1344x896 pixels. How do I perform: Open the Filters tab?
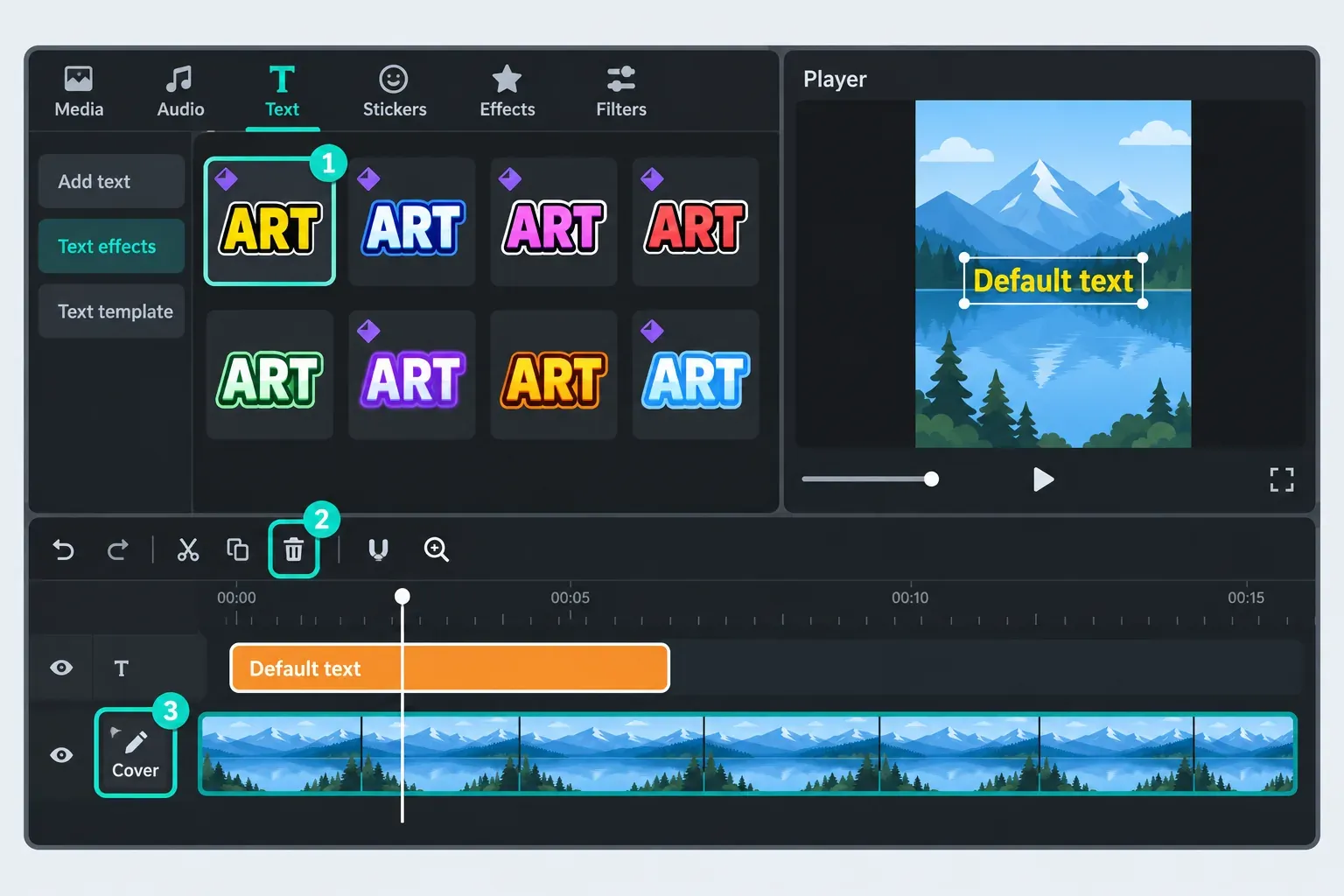[x=621, y=92]
